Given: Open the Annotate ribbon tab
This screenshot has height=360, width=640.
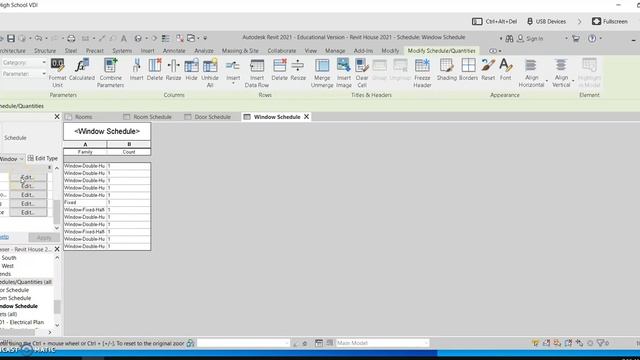Looking at the screenshot, I should (174, 51).
